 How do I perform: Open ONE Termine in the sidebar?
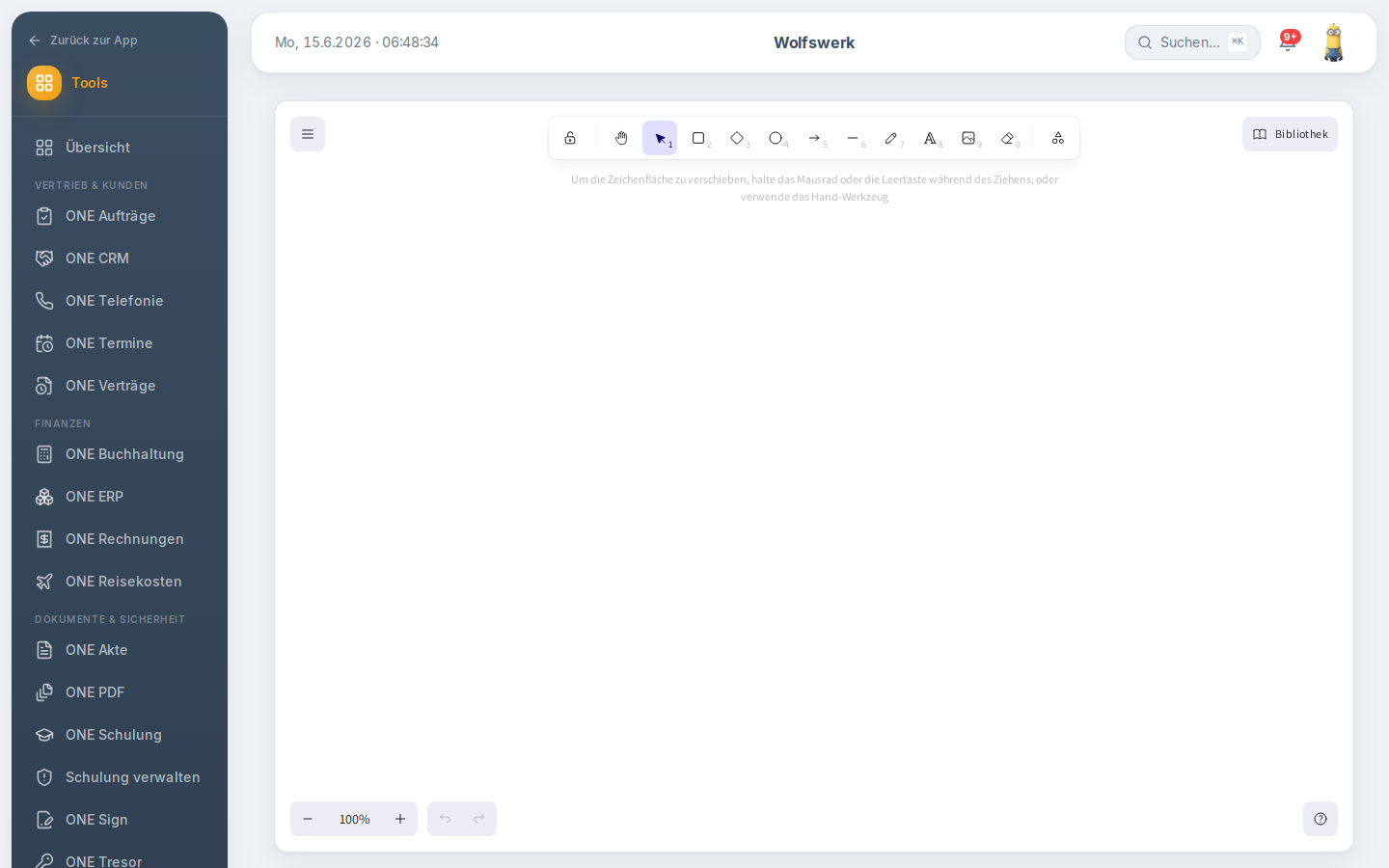pos(120,343)
